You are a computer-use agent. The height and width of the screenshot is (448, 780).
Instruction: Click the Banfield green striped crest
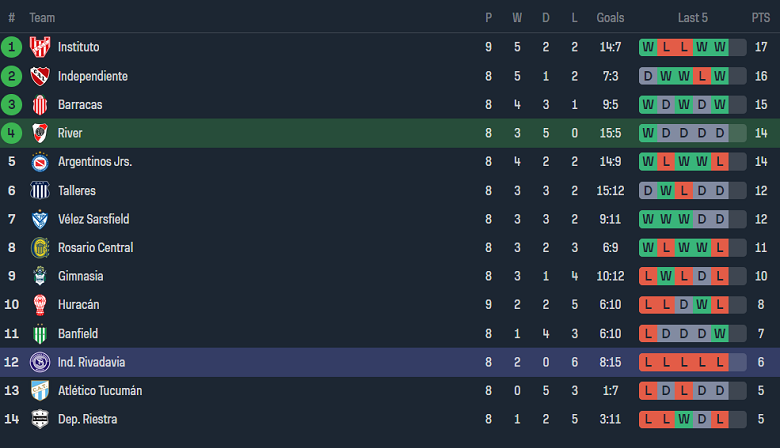[x=40, y=333]
